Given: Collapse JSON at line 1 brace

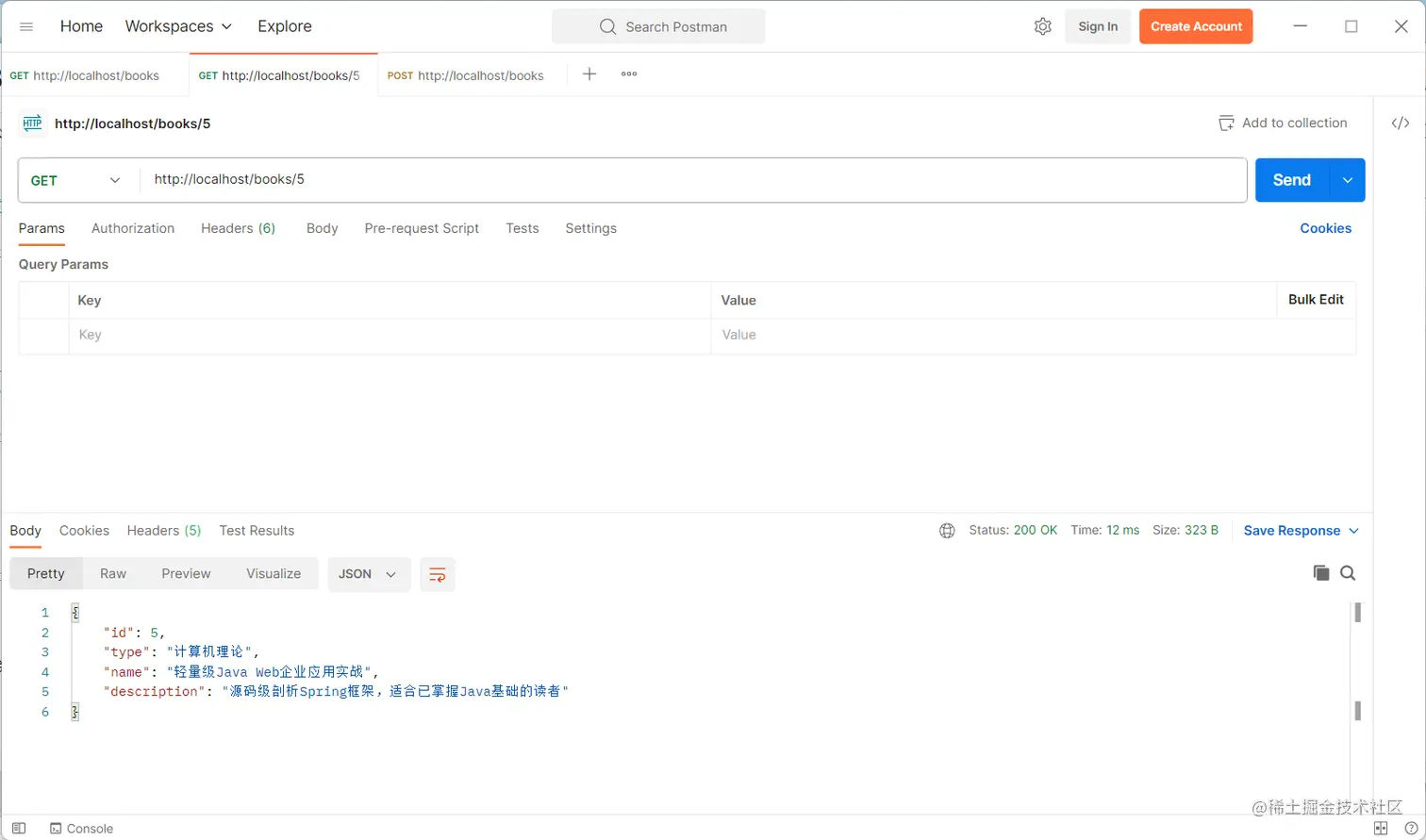Looking at the screenshot, I should coord(75,613).
